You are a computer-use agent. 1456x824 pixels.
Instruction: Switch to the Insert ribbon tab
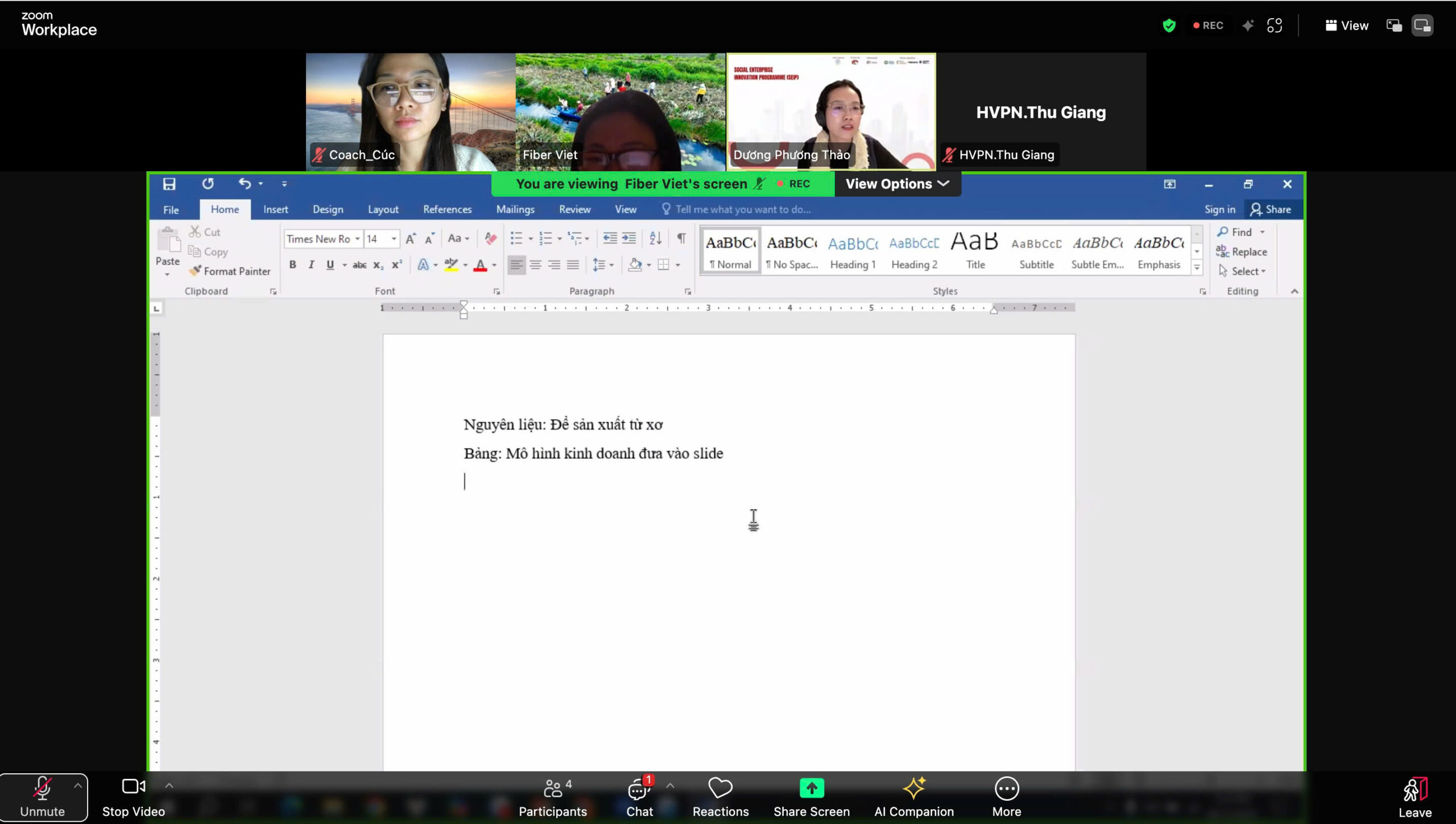[275, 209]
